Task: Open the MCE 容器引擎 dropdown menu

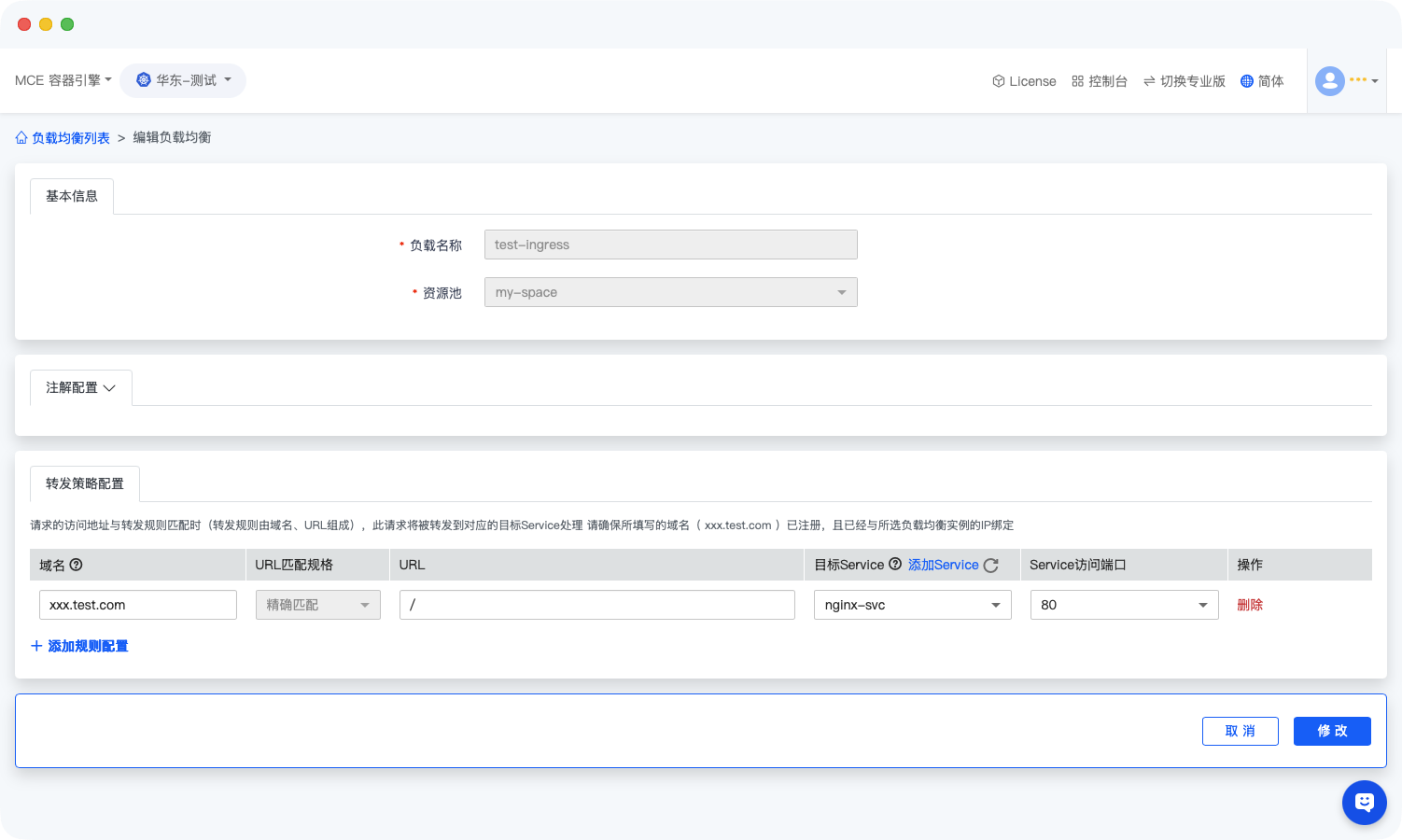Action: [x=63, y=80]
